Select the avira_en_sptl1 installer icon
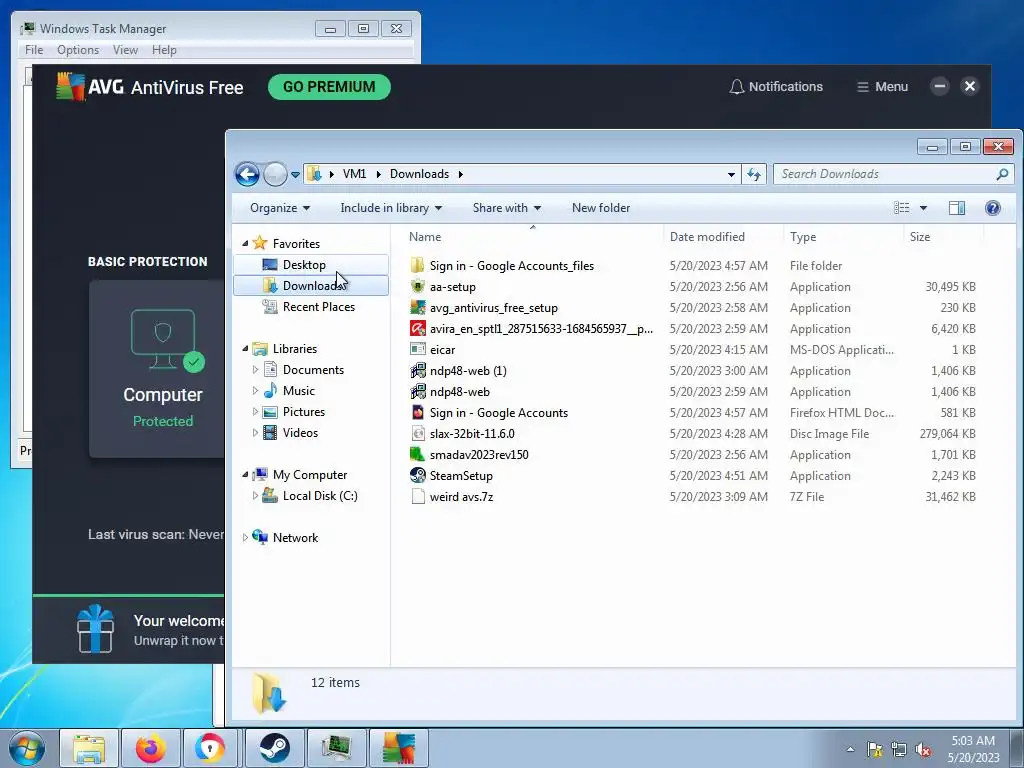 (x=418, y=328)
